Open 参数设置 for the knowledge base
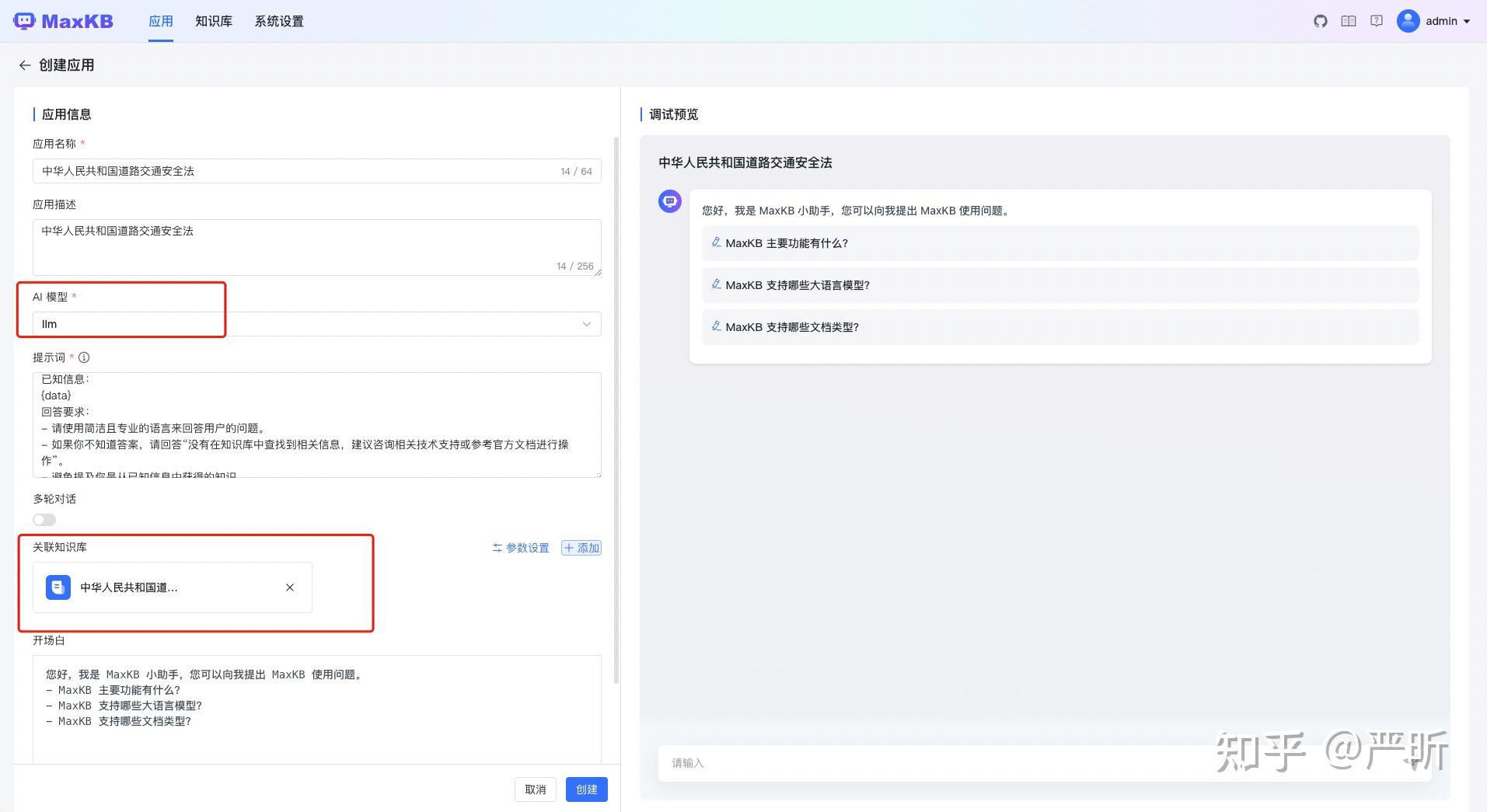Image resolution: width=1487 pixels, height=812 pixels. tap(520, 548)
